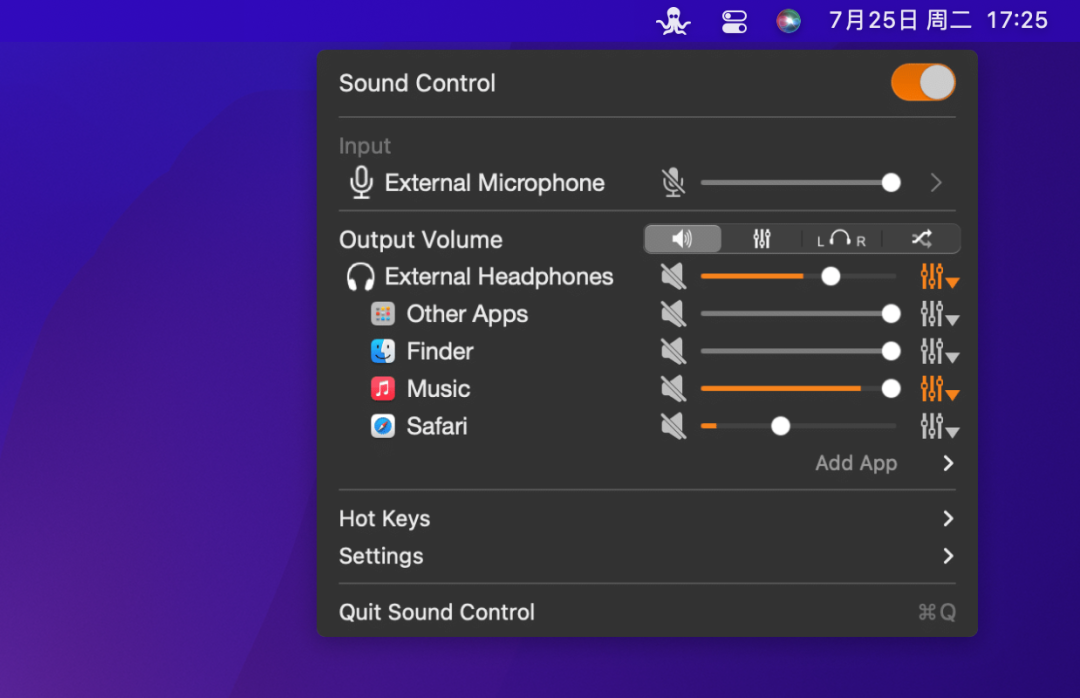Expand the Hot Keys submenu
1080x698 pixels.
point(947,519)
